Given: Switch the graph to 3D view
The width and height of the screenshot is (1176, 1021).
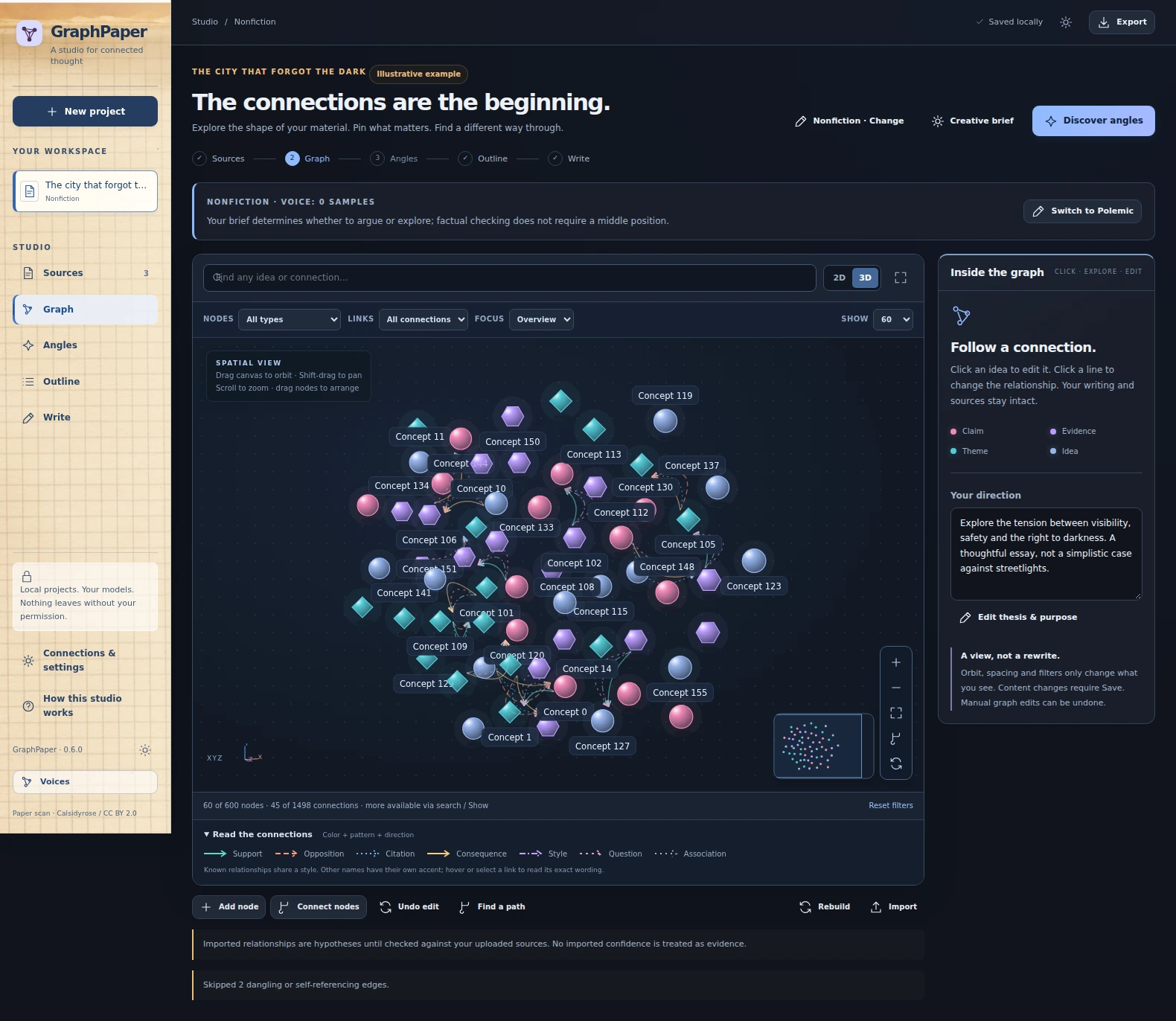Looking at the screenshot, I should point(865,278).
